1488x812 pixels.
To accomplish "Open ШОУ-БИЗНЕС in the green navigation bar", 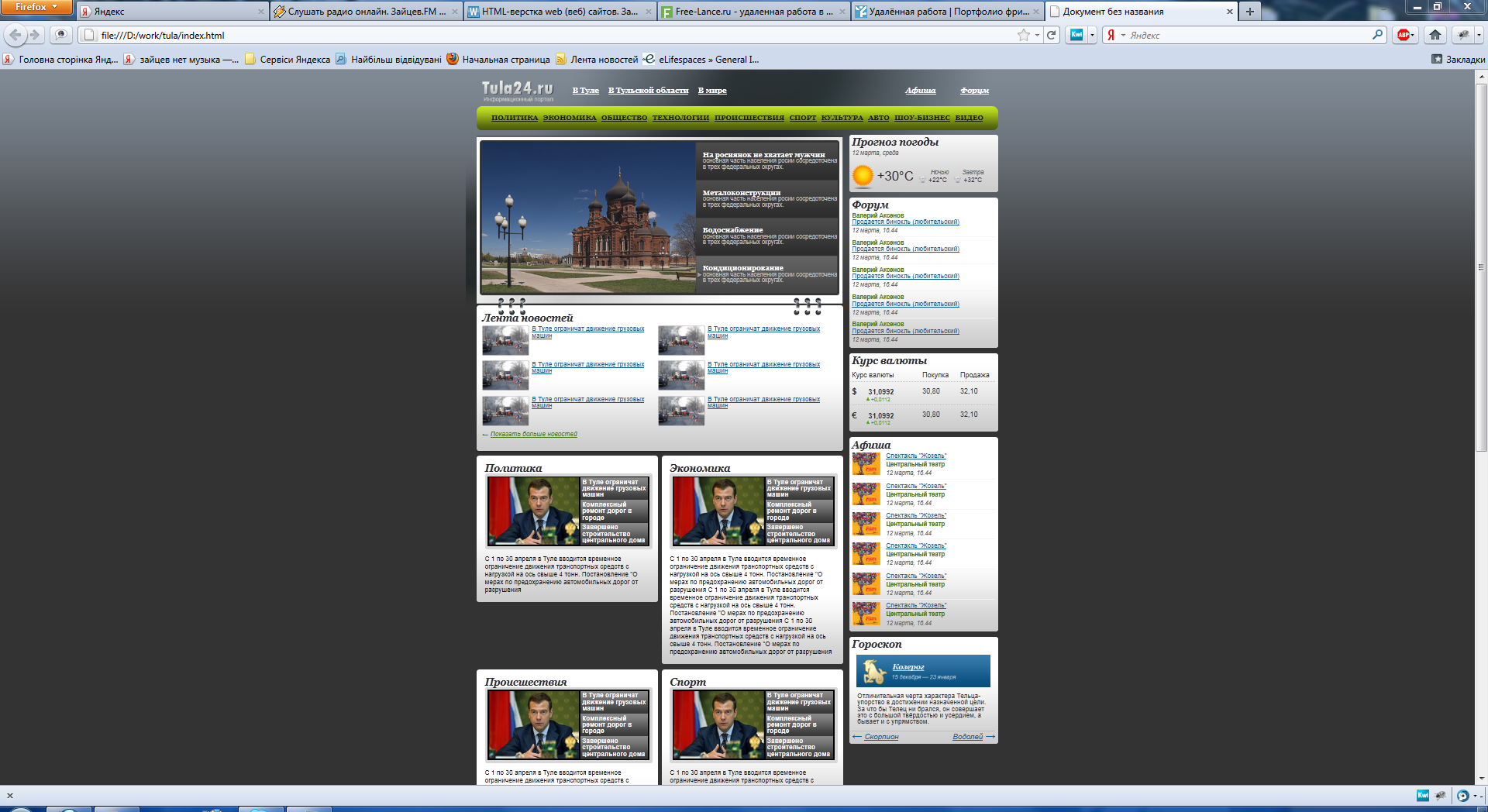I will pyautogui.click(x=922, y=118).
